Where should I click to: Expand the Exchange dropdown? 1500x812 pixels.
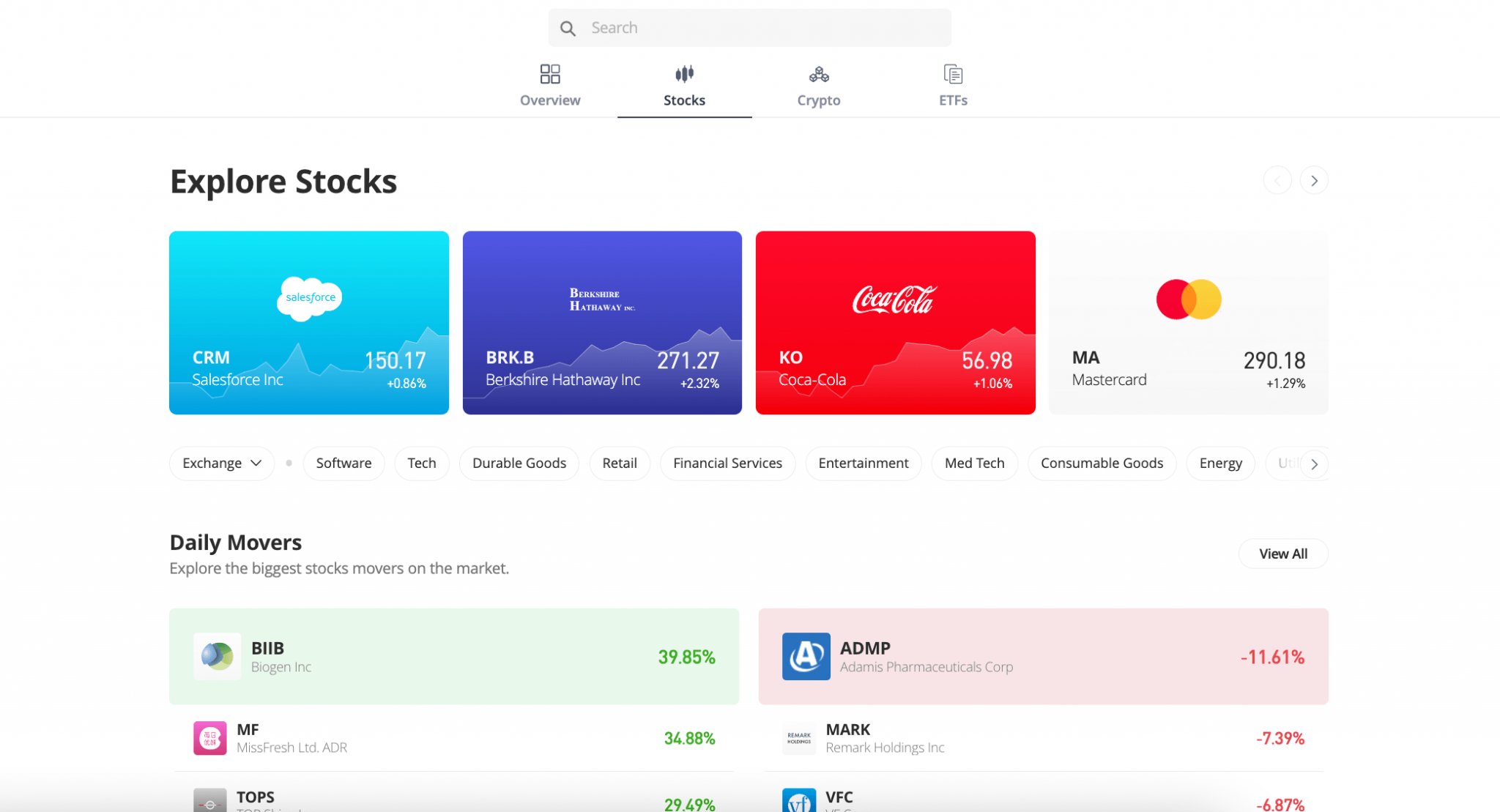click(x=221, y=463)
